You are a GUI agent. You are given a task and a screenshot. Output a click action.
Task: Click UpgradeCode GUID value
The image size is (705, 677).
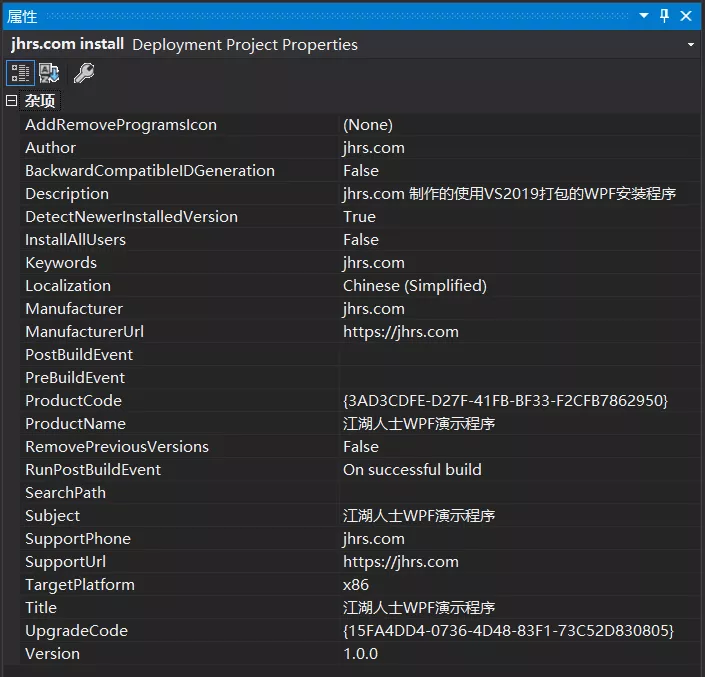click(508, 630)
